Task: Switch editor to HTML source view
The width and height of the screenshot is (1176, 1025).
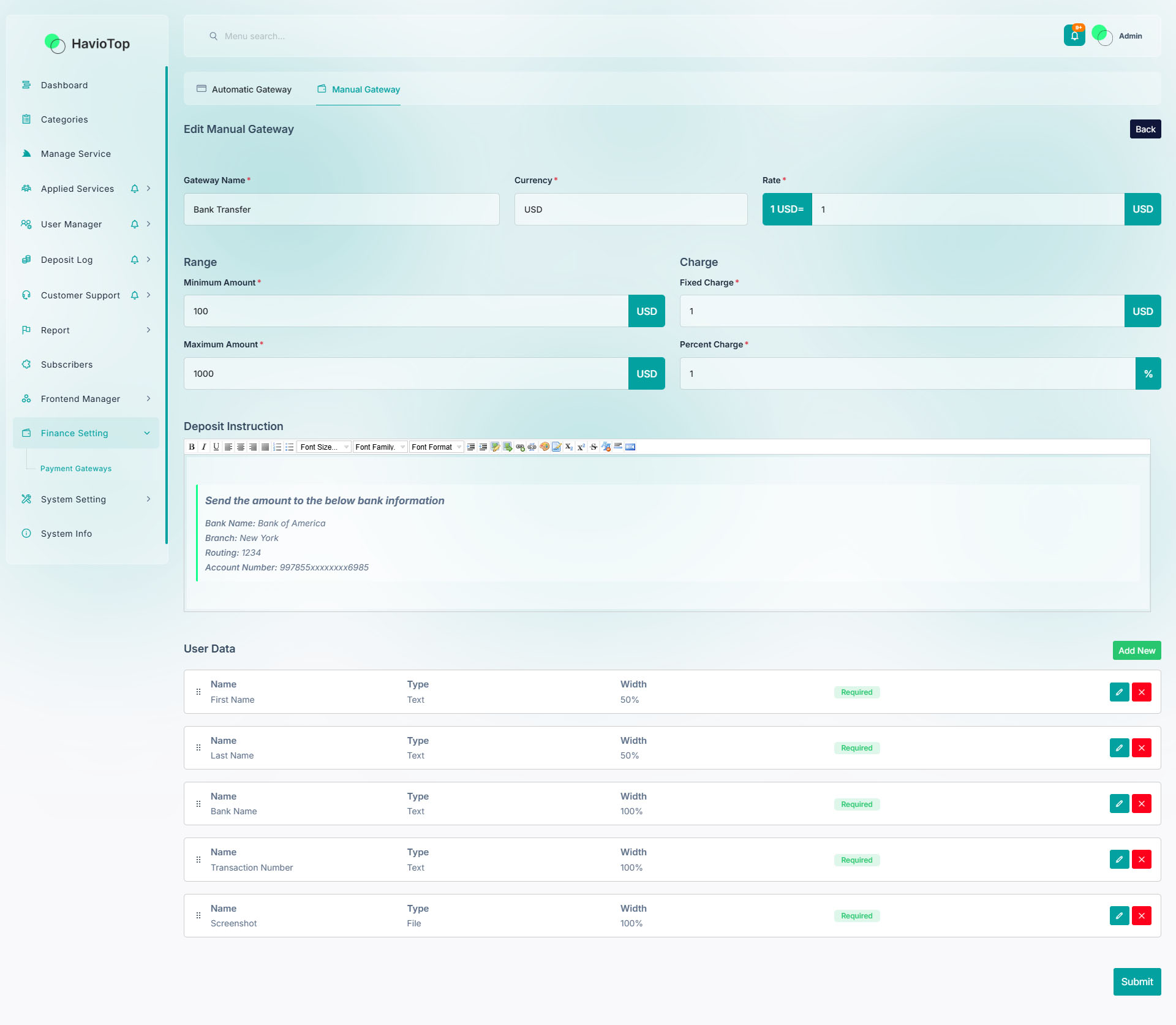Action: 630,447
